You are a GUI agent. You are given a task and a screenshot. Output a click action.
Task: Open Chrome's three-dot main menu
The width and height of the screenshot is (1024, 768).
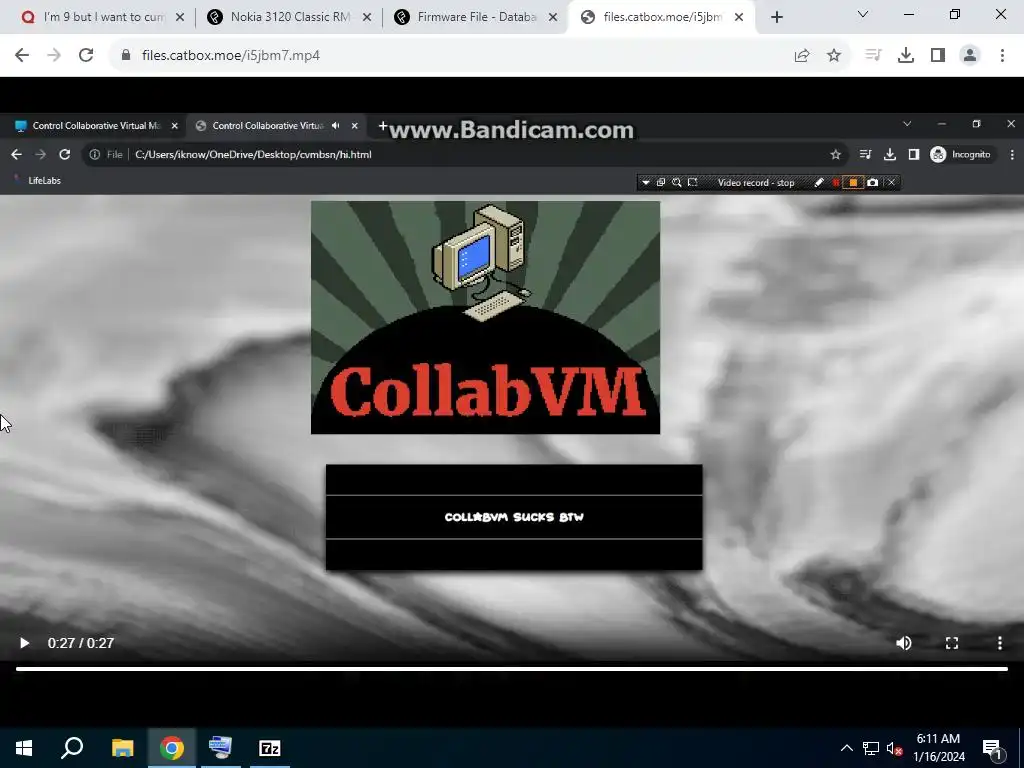click(1002, 56)
